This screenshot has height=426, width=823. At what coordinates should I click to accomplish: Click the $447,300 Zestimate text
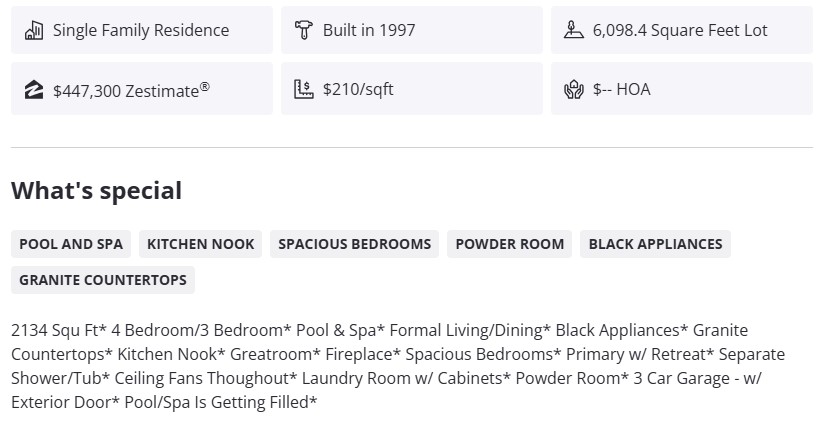click(x=131, y=90)
